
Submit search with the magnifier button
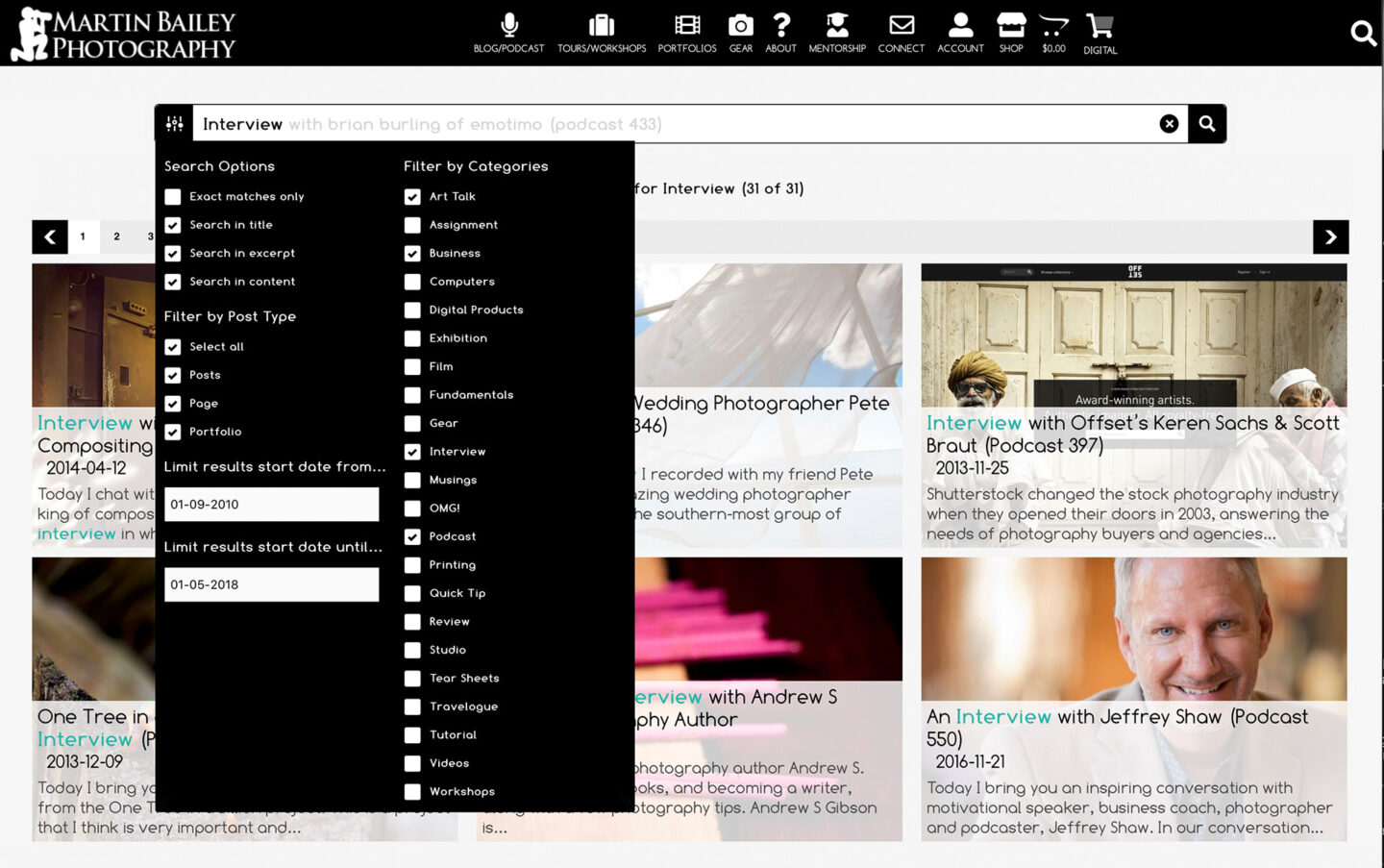(x=1207, y=124)
